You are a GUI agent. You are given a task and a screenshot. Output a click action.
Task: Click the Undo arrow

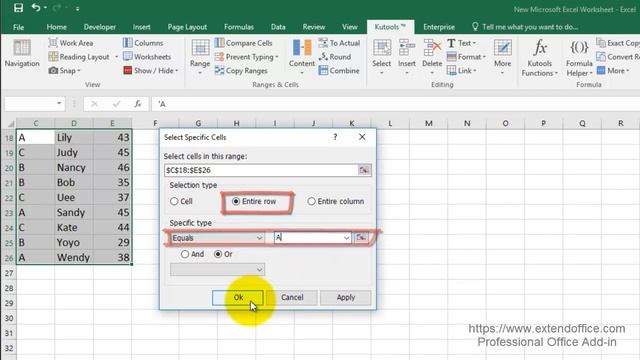[x=36, y=8]
